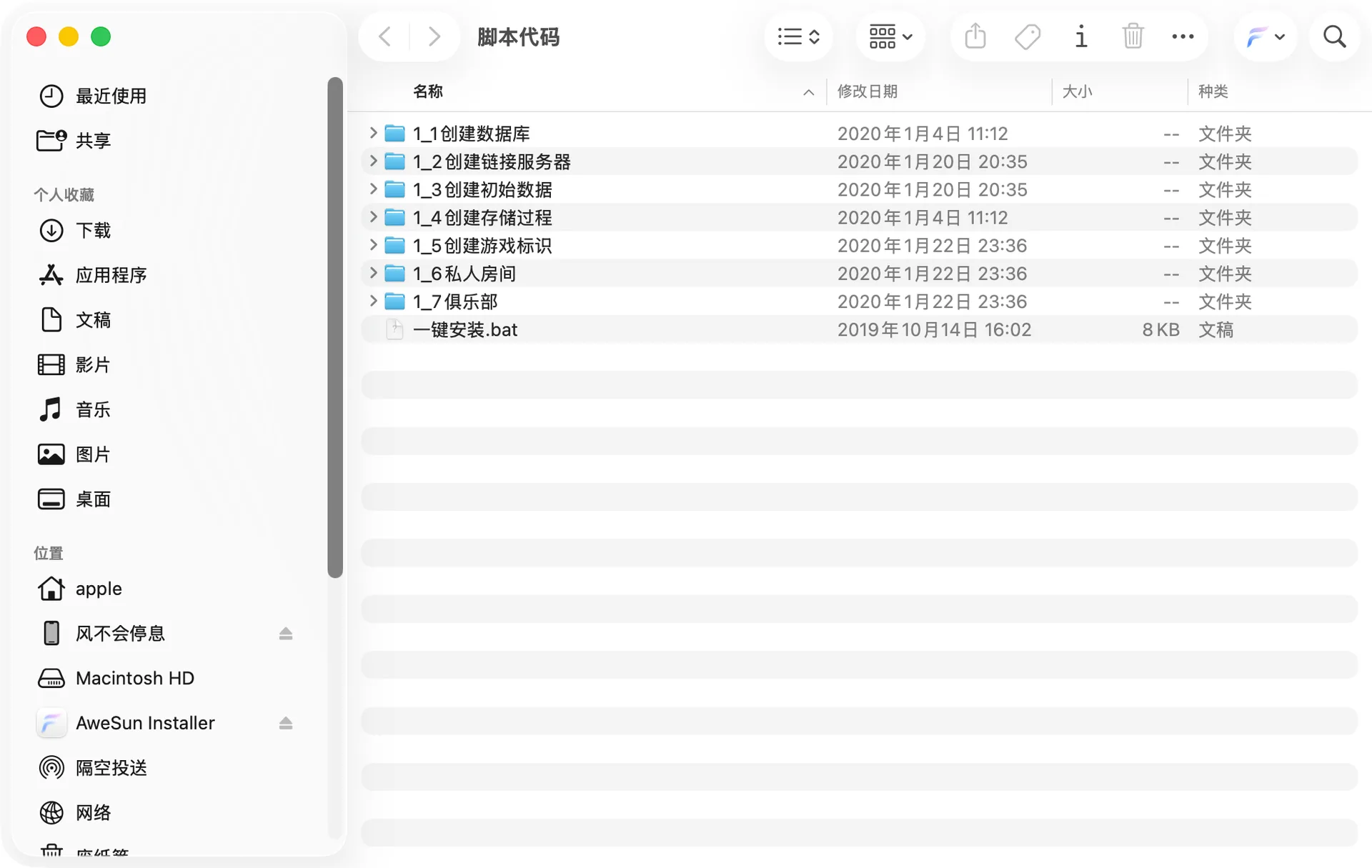The height and width of the screenshot is (868, 1372).
Task: Expand the 1_6私人房间 folder
Action: click(372, 272)
